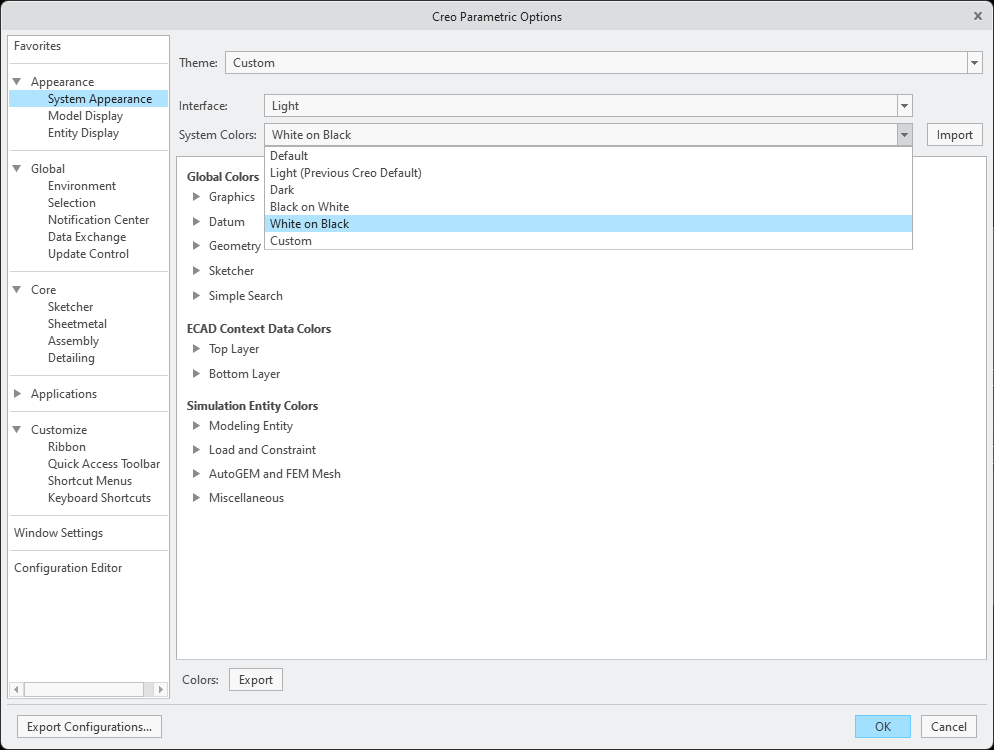Expand the Sketcher color group
994x750 pixels.
coord(197,271)
